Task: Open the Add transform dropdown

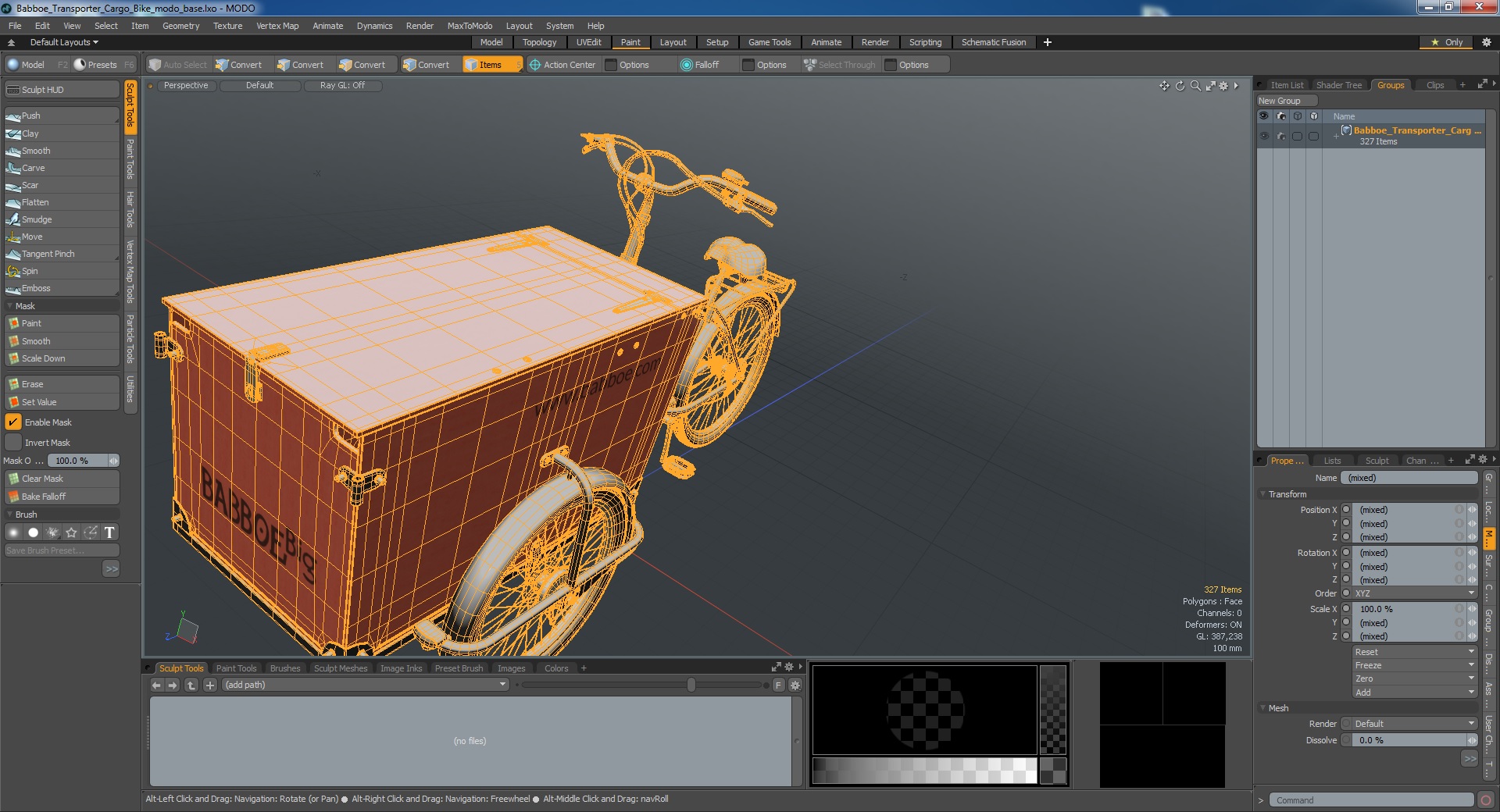Action: [x=1415, y=693]
